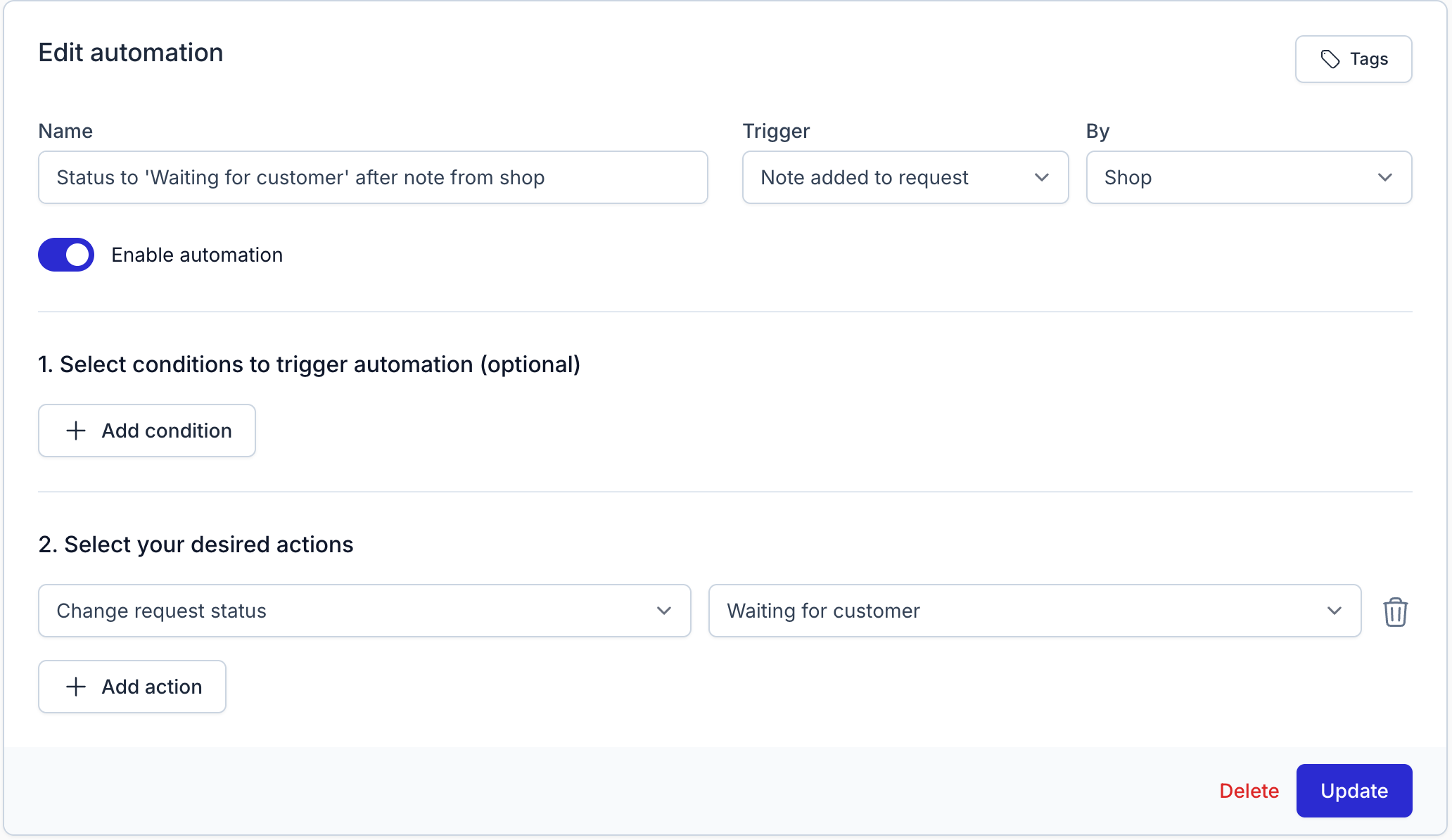Click the tag icon in the Tags button
This screenshot has width=1452, height=840.
(1330, 59)
